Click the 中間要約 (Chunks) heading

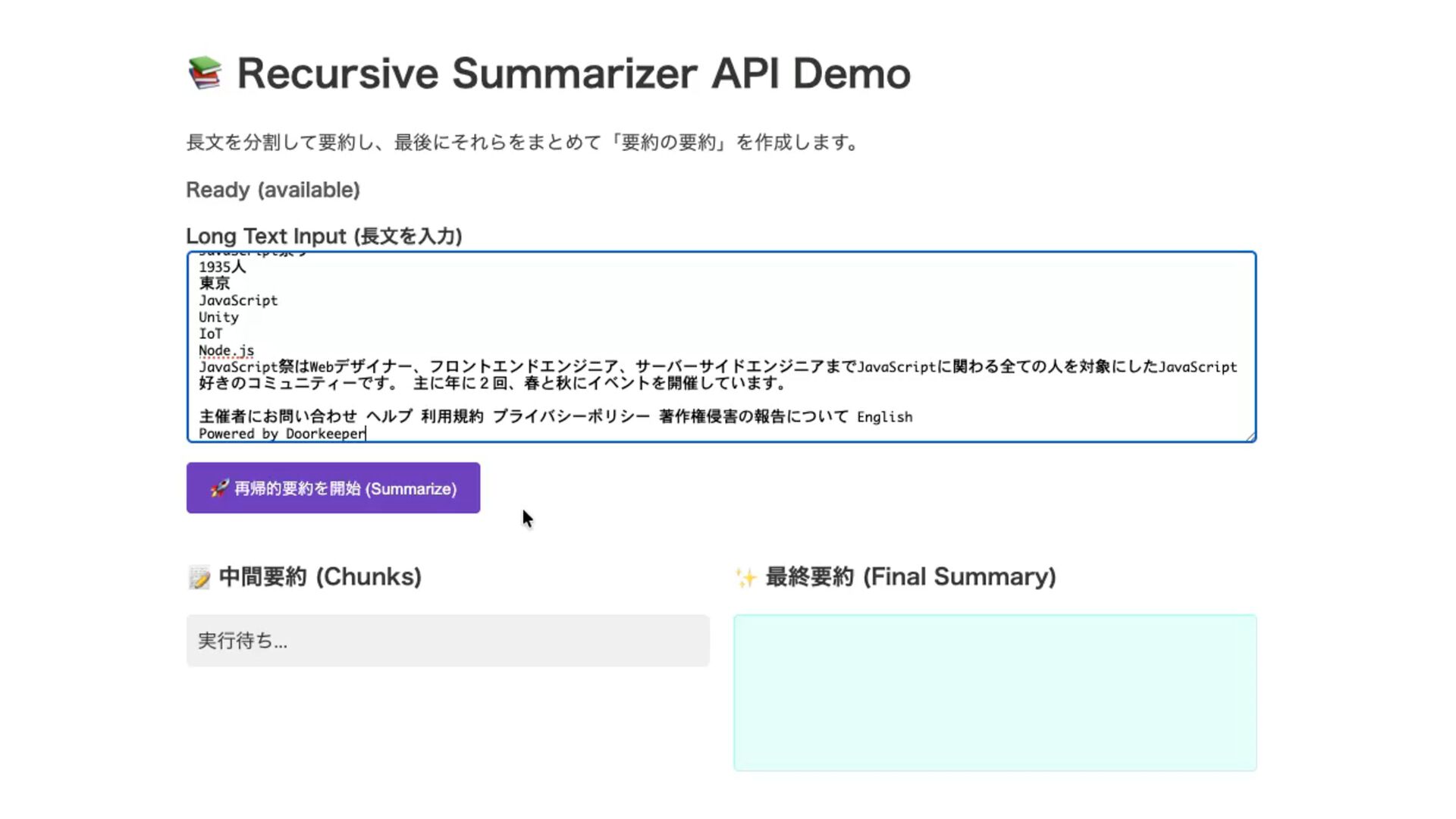[319, 577]
